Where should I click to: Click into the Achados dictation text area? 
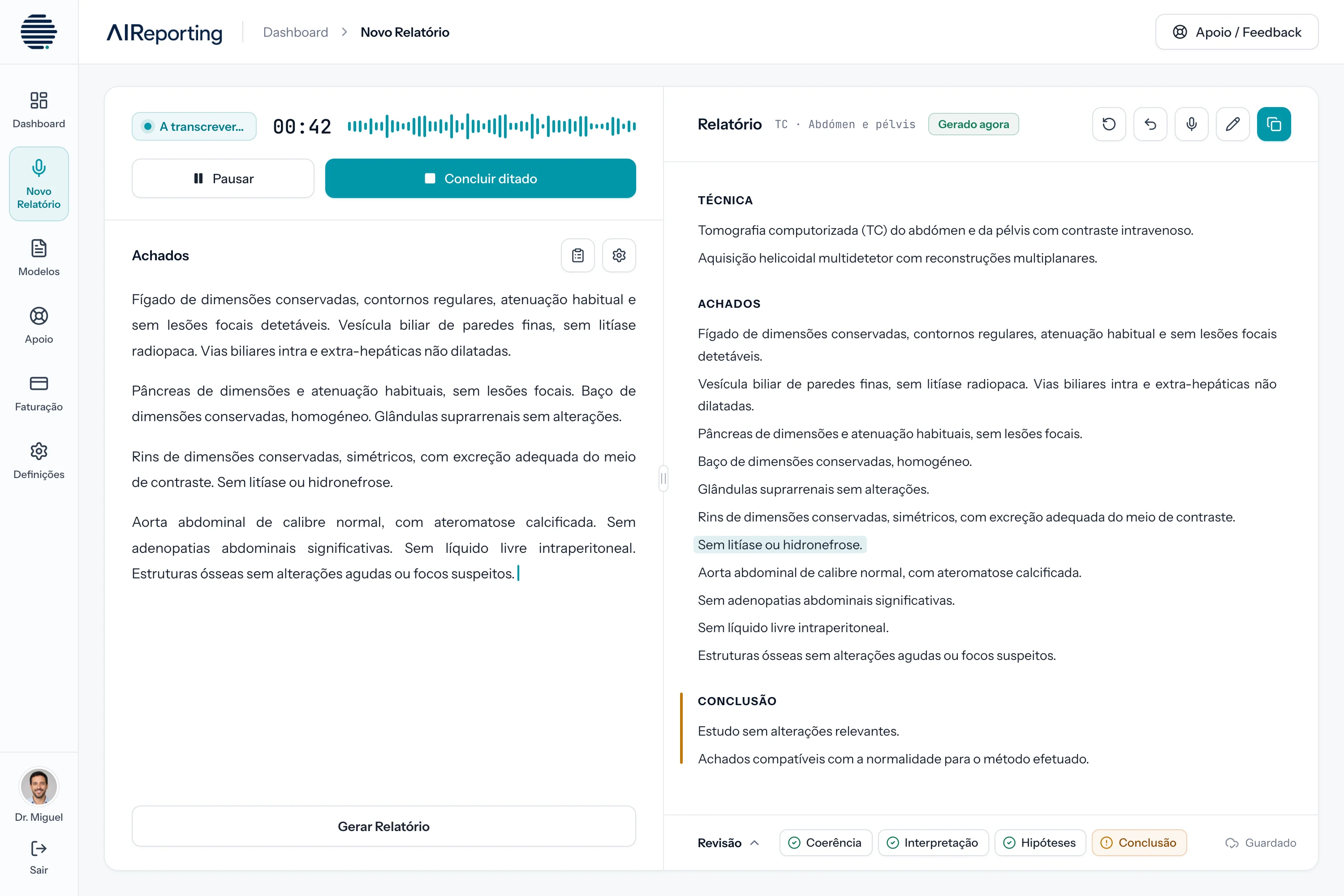[383, 436]
